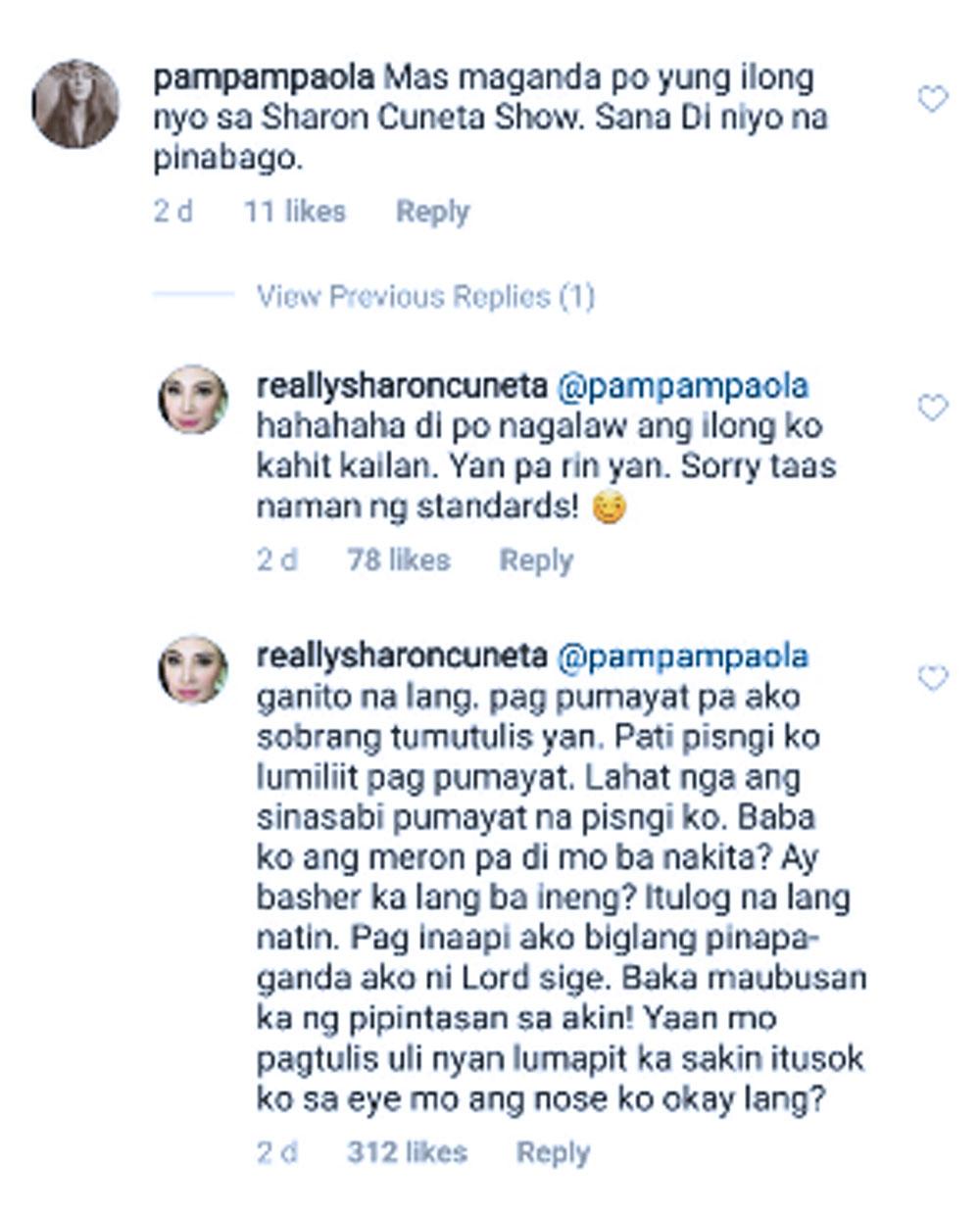980x1215 pixels.
Task: Like pampampaola's comment with the heart icon
Action: pyautogui.click(x=932, y=99)
